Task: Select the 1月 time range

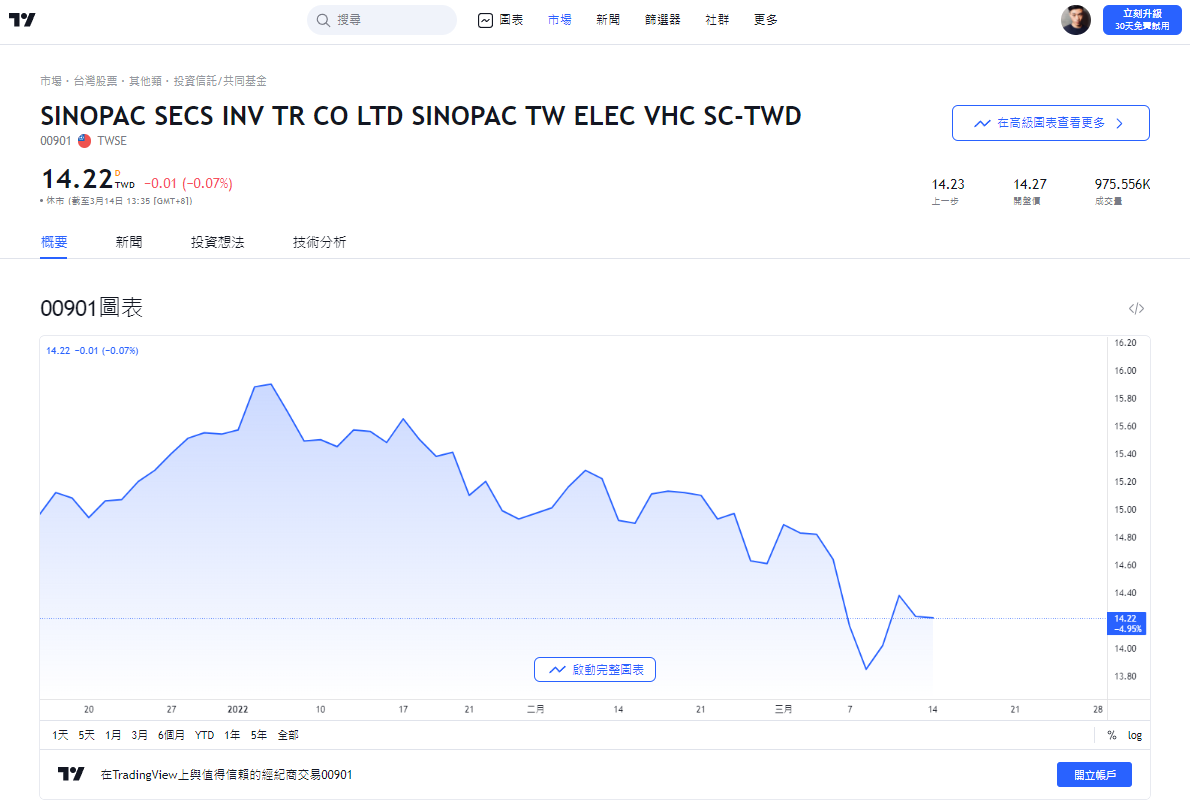Action: (113, 735)
